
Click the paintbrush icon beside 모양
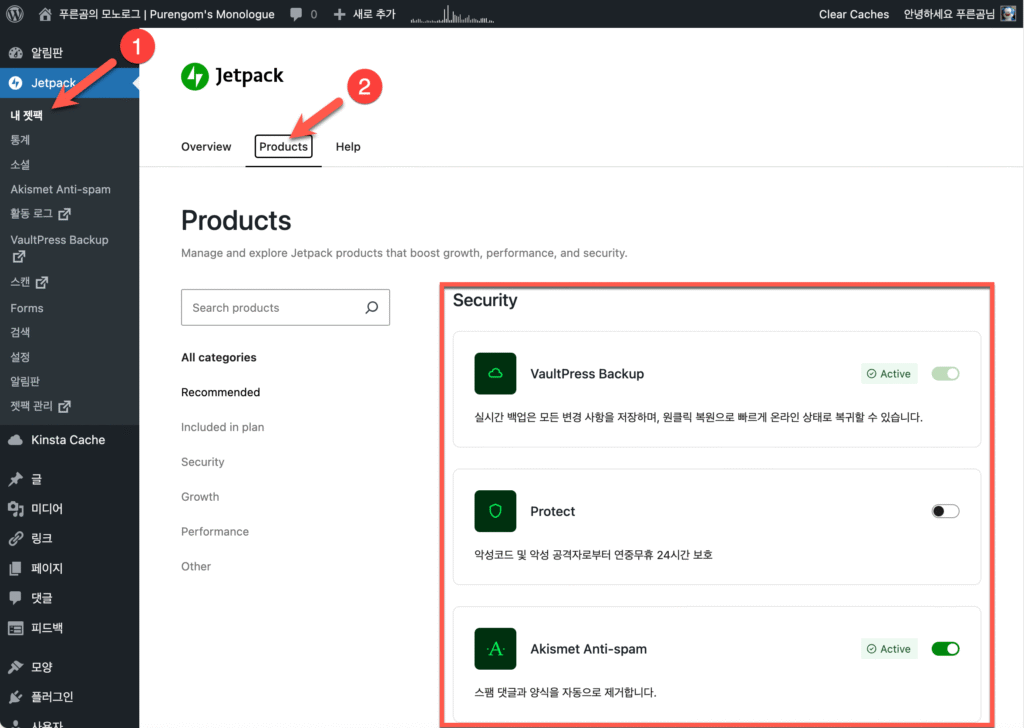click(16, 667)
